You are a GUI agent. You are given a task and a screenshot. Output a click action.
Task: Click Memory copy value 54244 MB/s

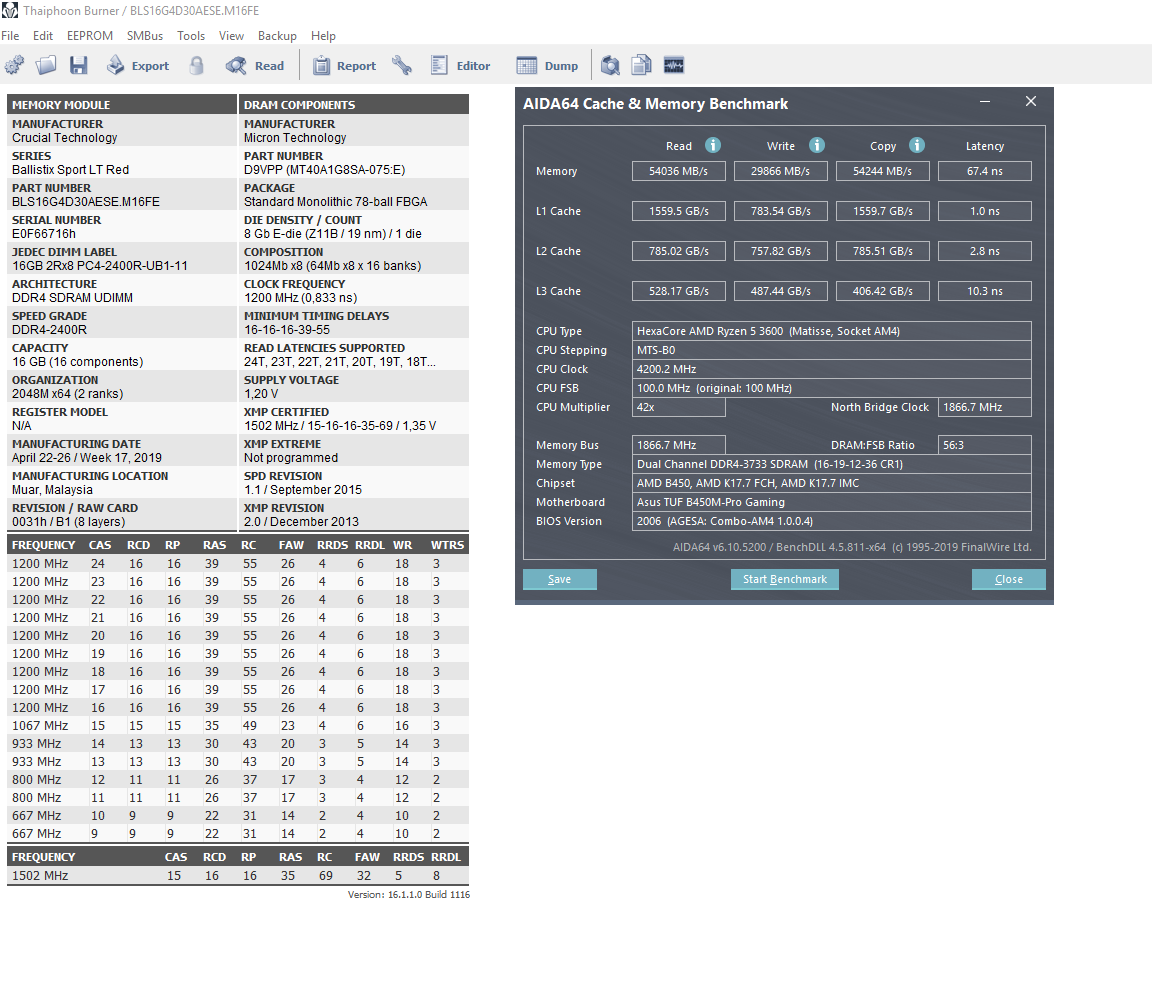coord(882,170)
